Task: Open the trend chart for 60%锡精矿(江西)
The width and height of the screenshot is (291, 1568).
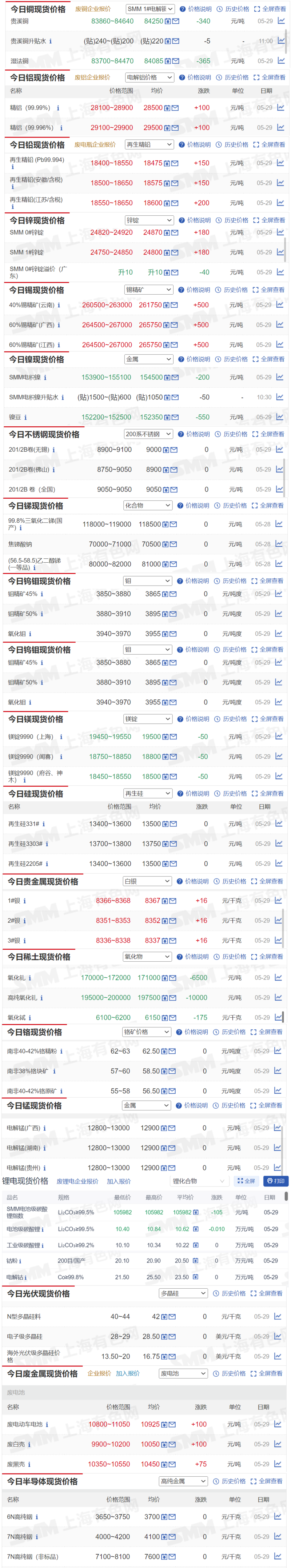Action: pyautogui.click(x=279, y=344)
